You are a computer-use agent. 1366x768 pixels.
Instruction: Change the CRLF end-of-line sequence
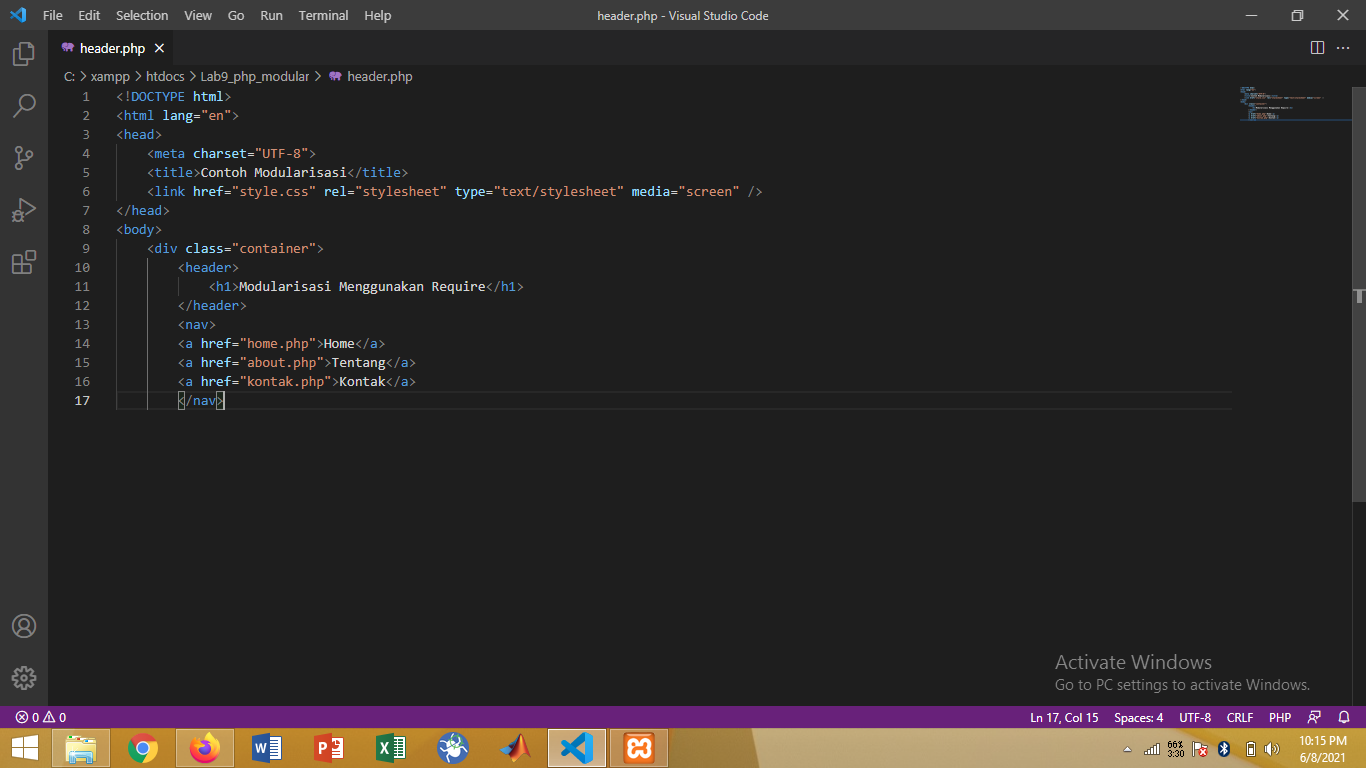pos(1240,717)
